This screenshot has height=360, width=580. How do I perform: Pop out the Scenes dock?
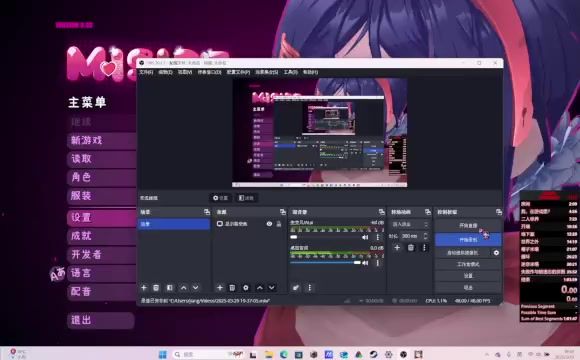[207, 212]
